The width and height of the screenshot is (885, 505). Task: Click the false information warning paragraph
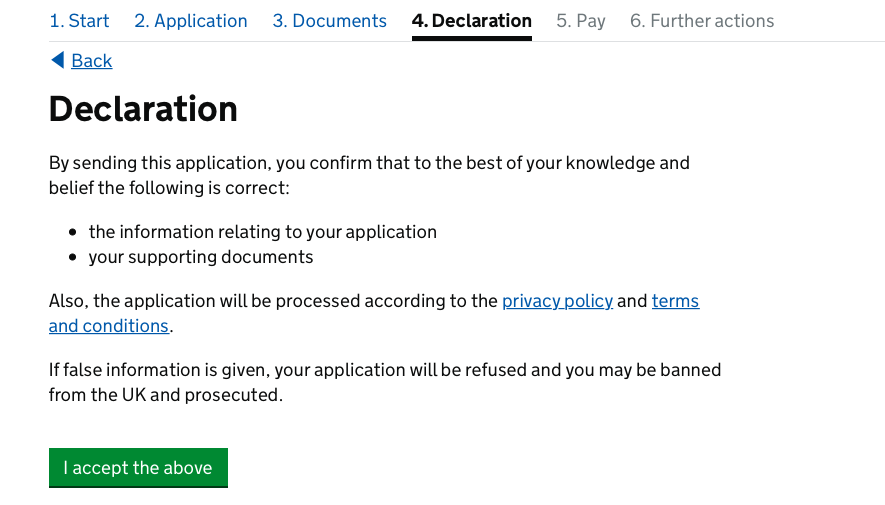tap(385, 382)
